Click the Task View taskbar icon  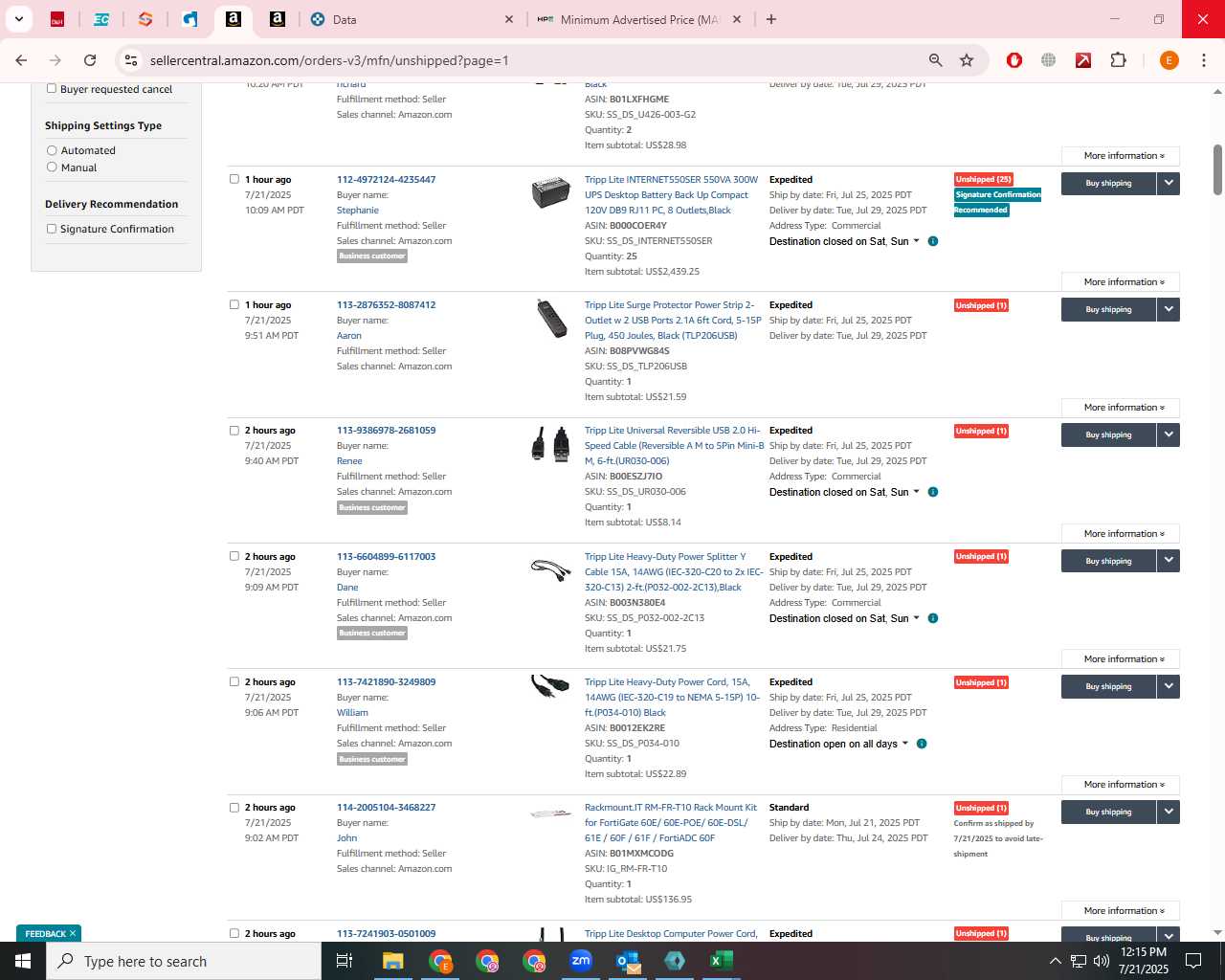coord(345,961)
